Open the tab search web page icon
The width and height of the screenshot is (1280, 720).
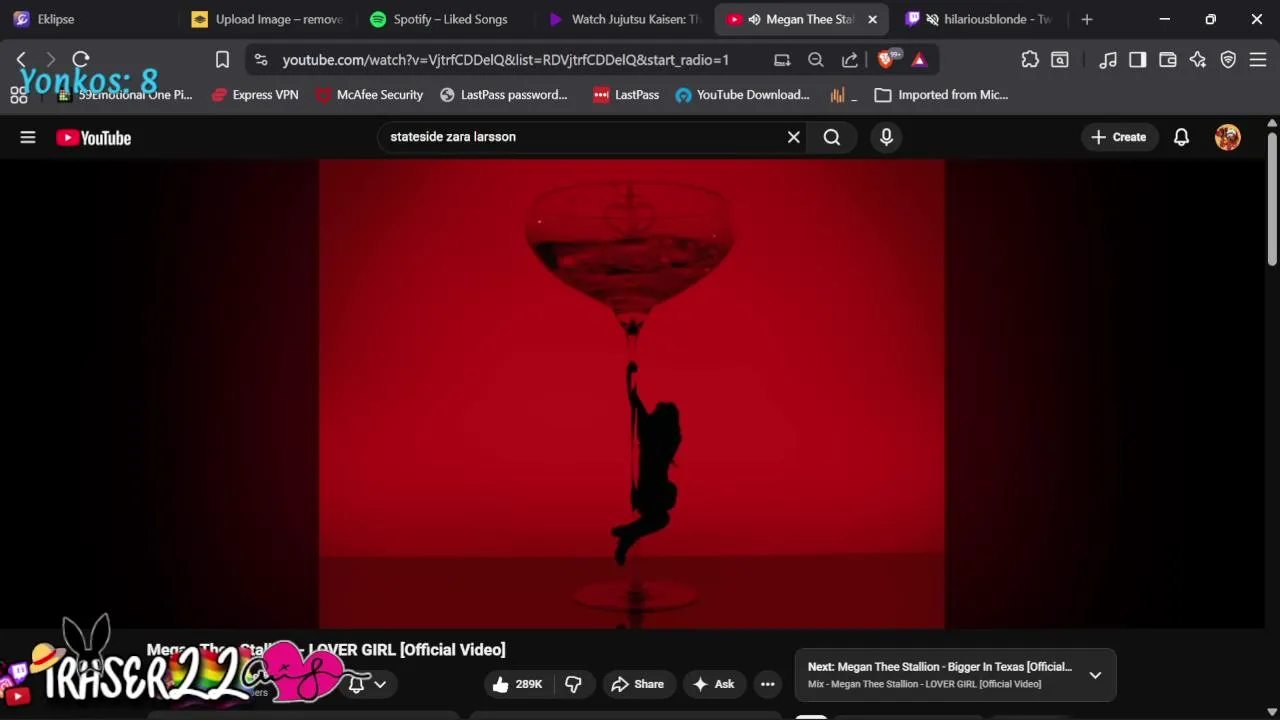click(1060, 60)
